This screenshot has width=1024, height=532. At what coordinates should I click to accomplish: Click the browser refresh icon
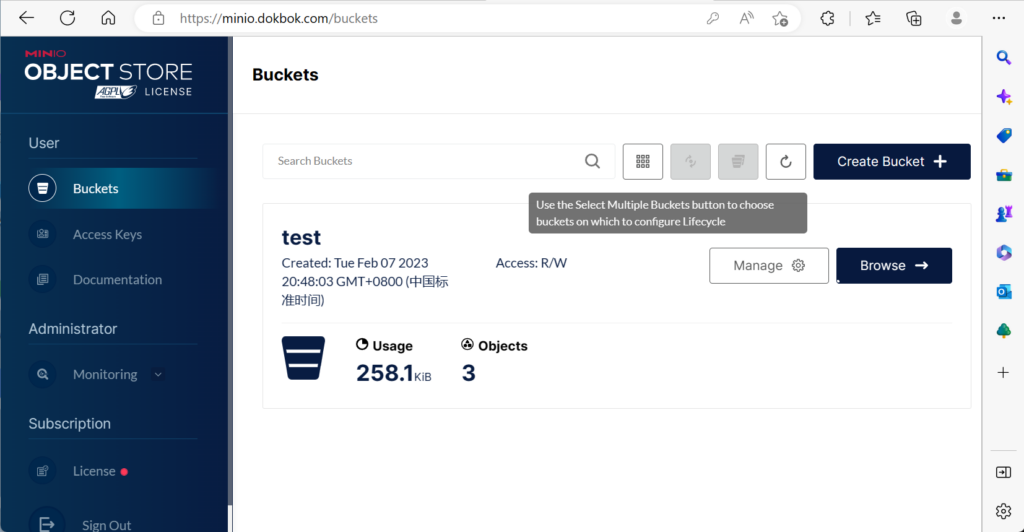click(67, 18)
